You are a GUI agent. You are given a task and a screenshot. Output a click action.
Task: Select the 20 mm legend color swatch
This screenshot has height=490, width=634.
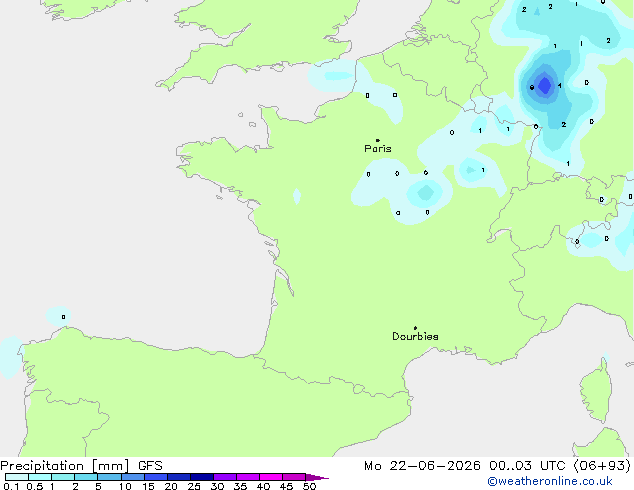coord(179,477)
